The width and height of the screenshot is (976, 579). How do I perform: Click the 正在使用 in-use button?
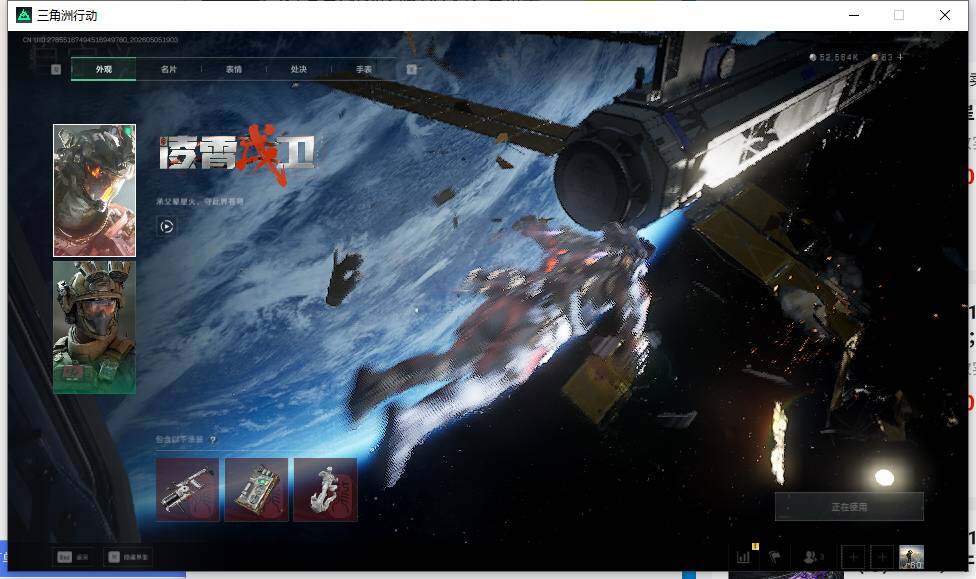(849, 507)
